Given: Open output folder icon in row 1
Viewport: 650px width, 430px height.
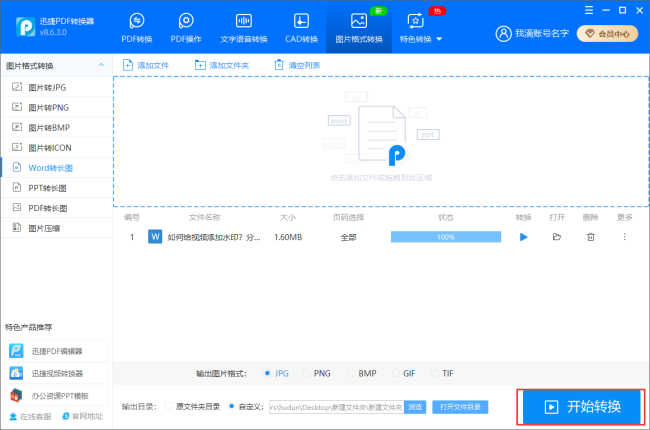Looking at the screenshot, I should click(x=557, y=237).
